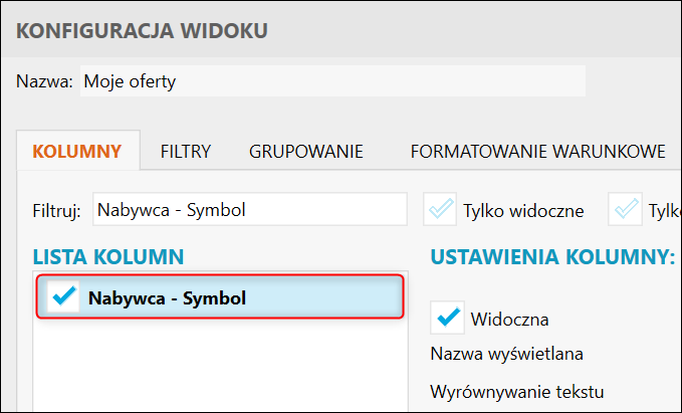Go to the GRUPOWANIE tab
682x413 pixels.
tap(305, 152)
